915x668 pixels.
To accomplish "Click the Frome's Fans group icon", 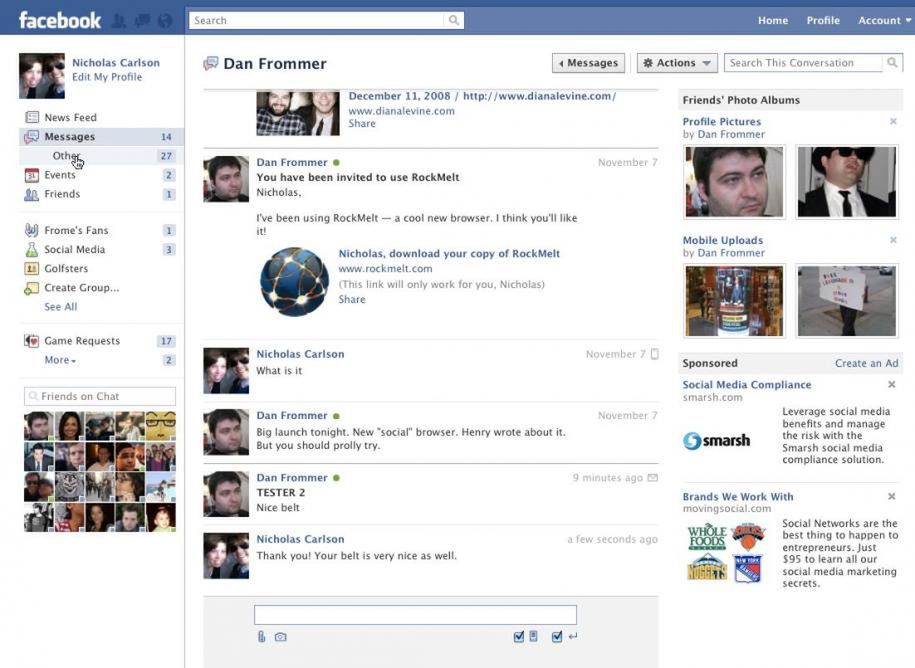I will tap(32, 230).
